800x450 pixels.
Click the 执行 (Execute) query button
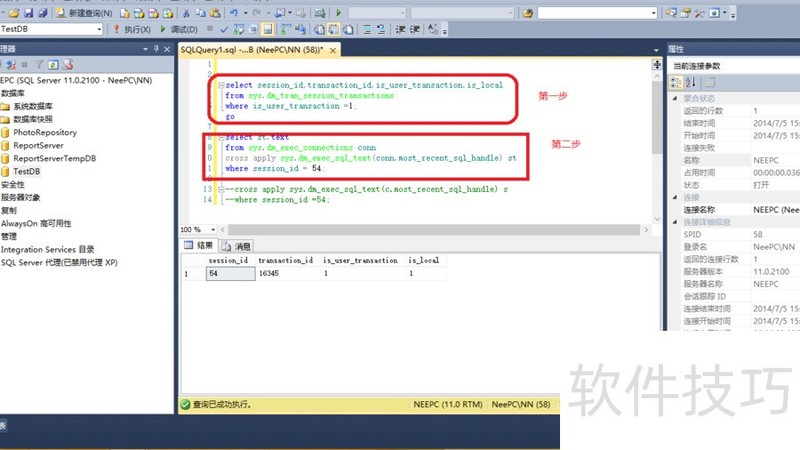(x=132, y=30)
